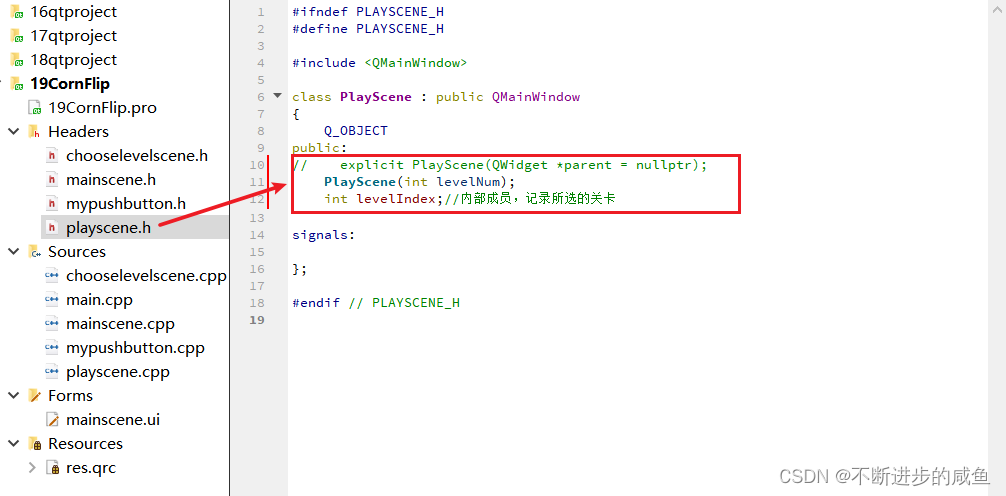This screenshot has width=1006, height=496.
Task: Open main.cpp source file
Action: click(x=99, y=300)
